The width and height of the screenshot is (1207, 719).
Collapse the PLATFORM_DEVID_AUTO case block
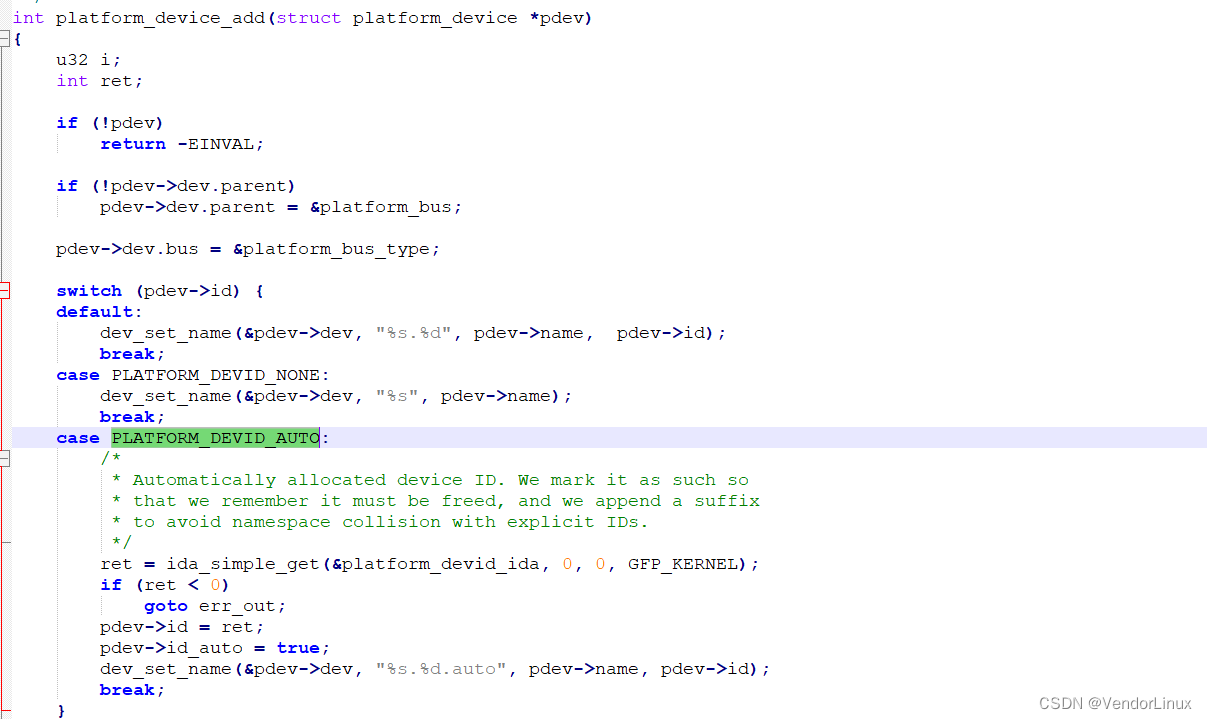(7, 458)
